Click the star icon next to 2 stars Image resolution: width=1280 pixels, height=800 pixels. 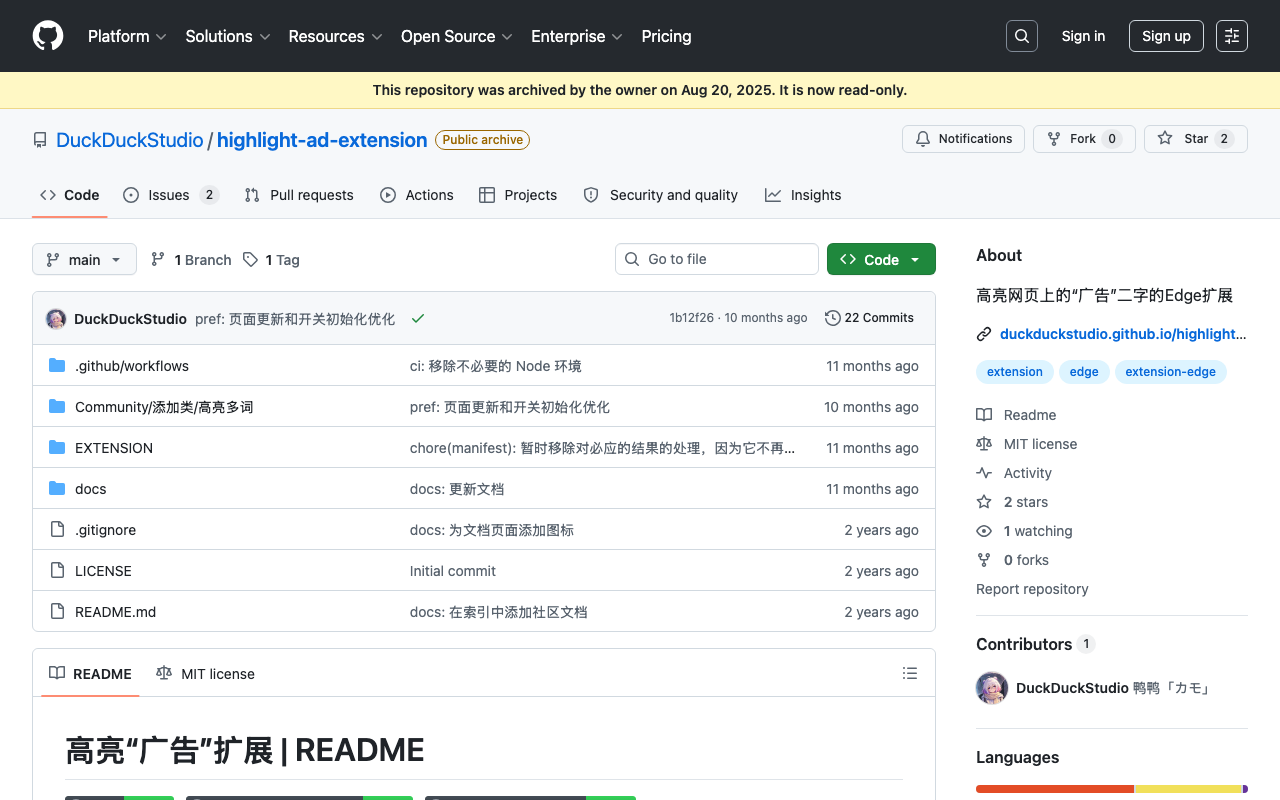tap(984, 502)
